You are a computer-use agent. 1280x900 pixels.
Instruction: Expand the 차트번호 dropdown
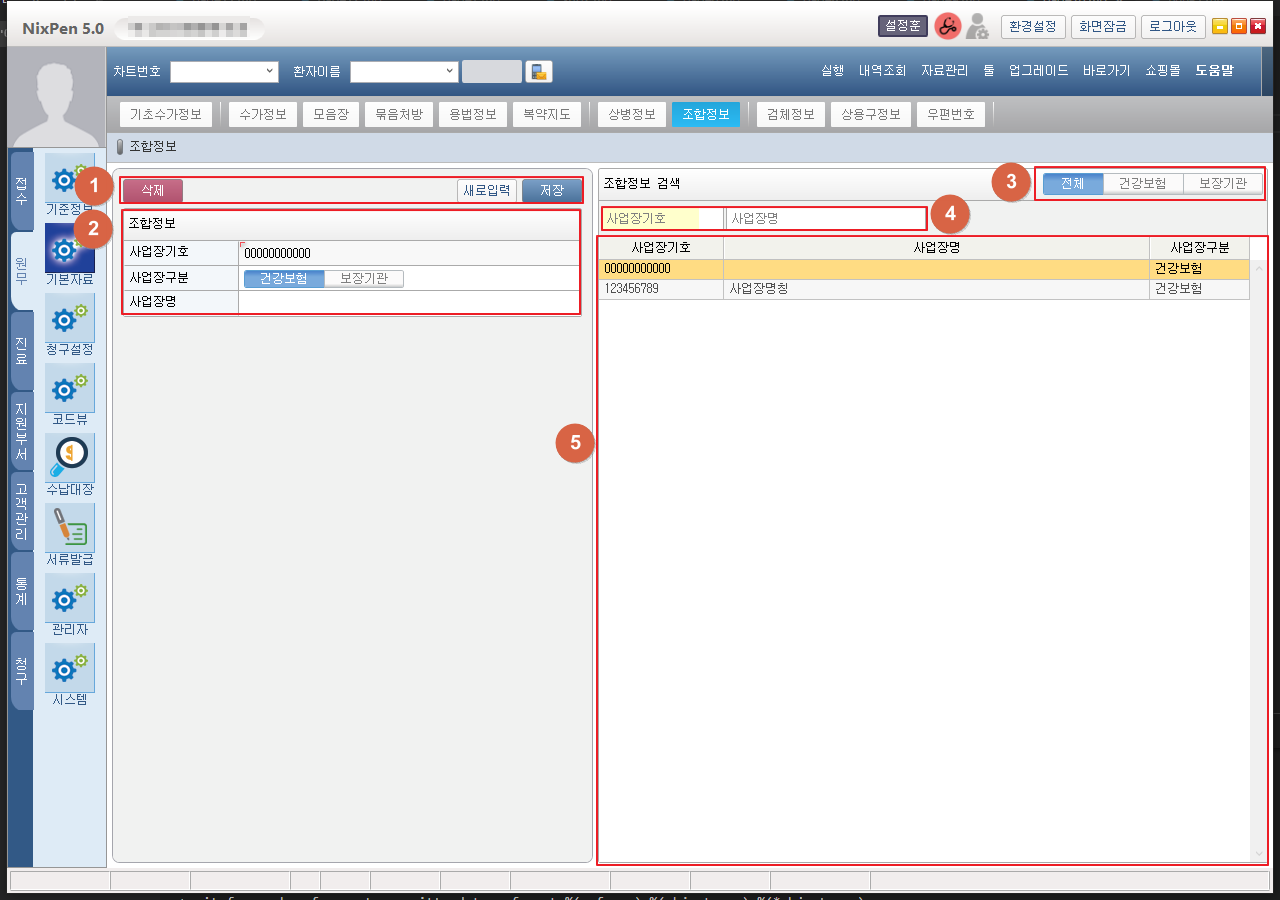click(x=269, y=72)
